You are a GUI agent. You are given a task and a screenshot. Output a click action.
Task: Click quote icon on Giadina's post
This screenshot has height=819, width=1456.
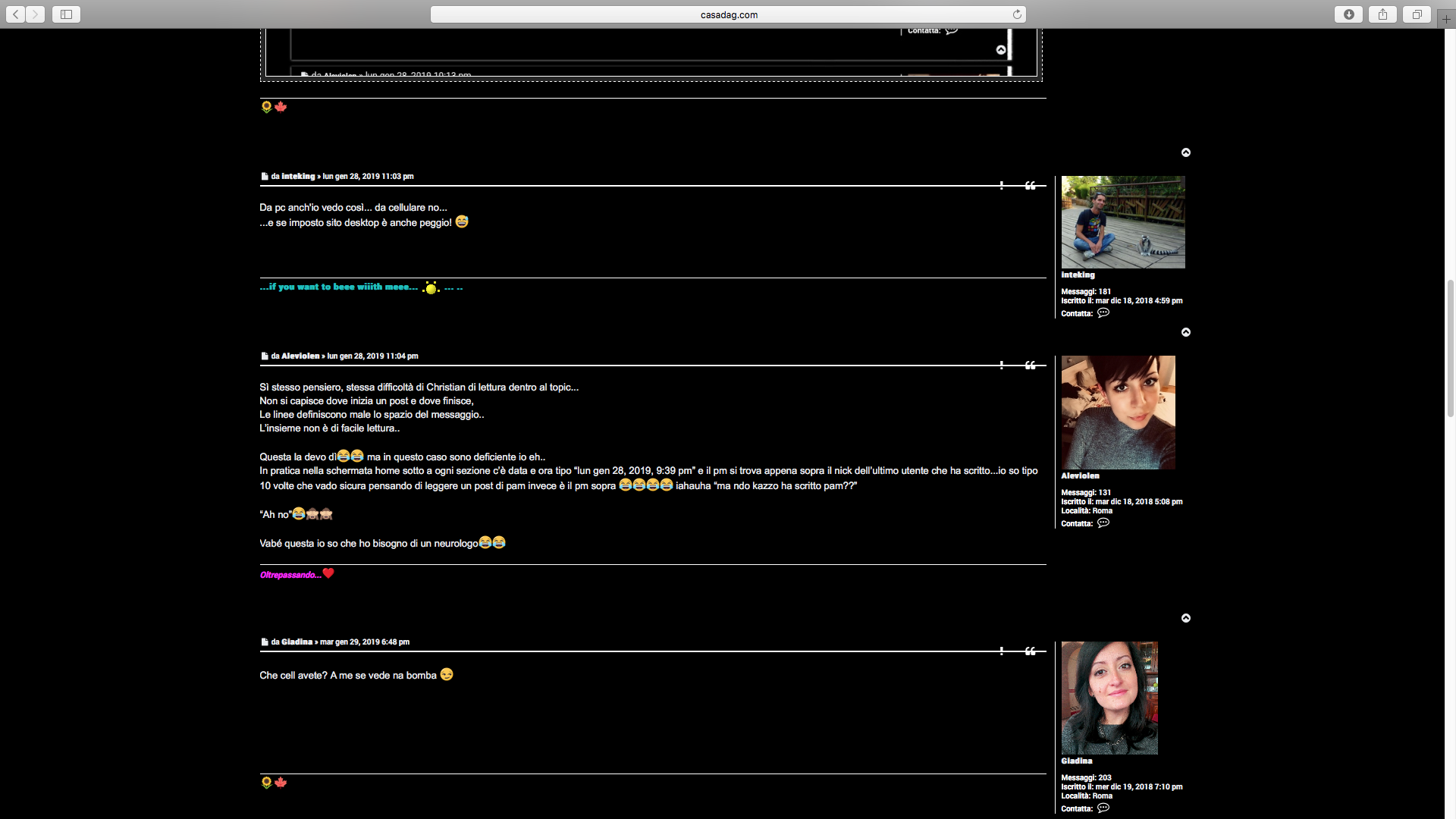[x=1030, y=651]
